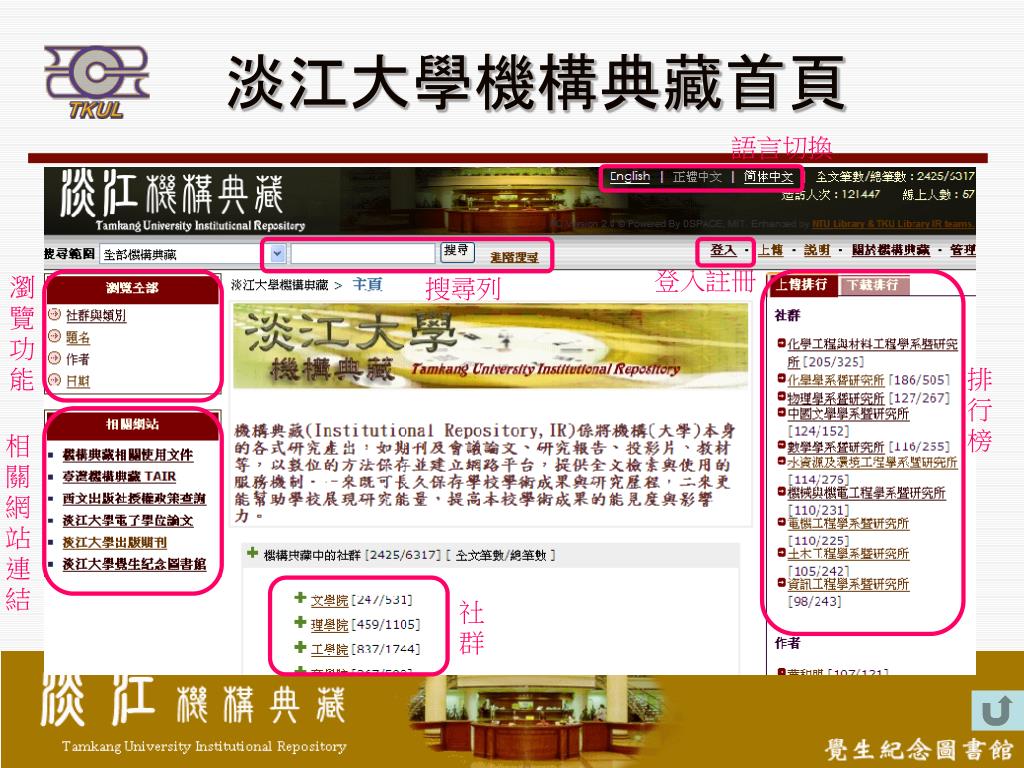
Task: Click arrow bullet beside 日期
Action: point(54,380)
